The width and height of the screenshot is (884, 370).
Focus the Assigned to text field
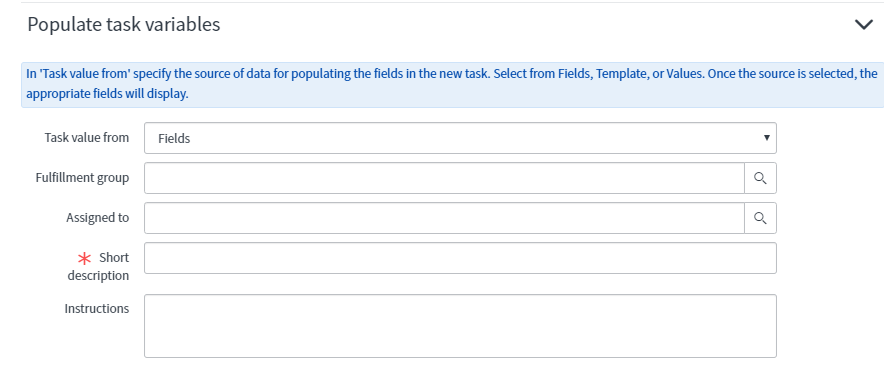(444, 218)
